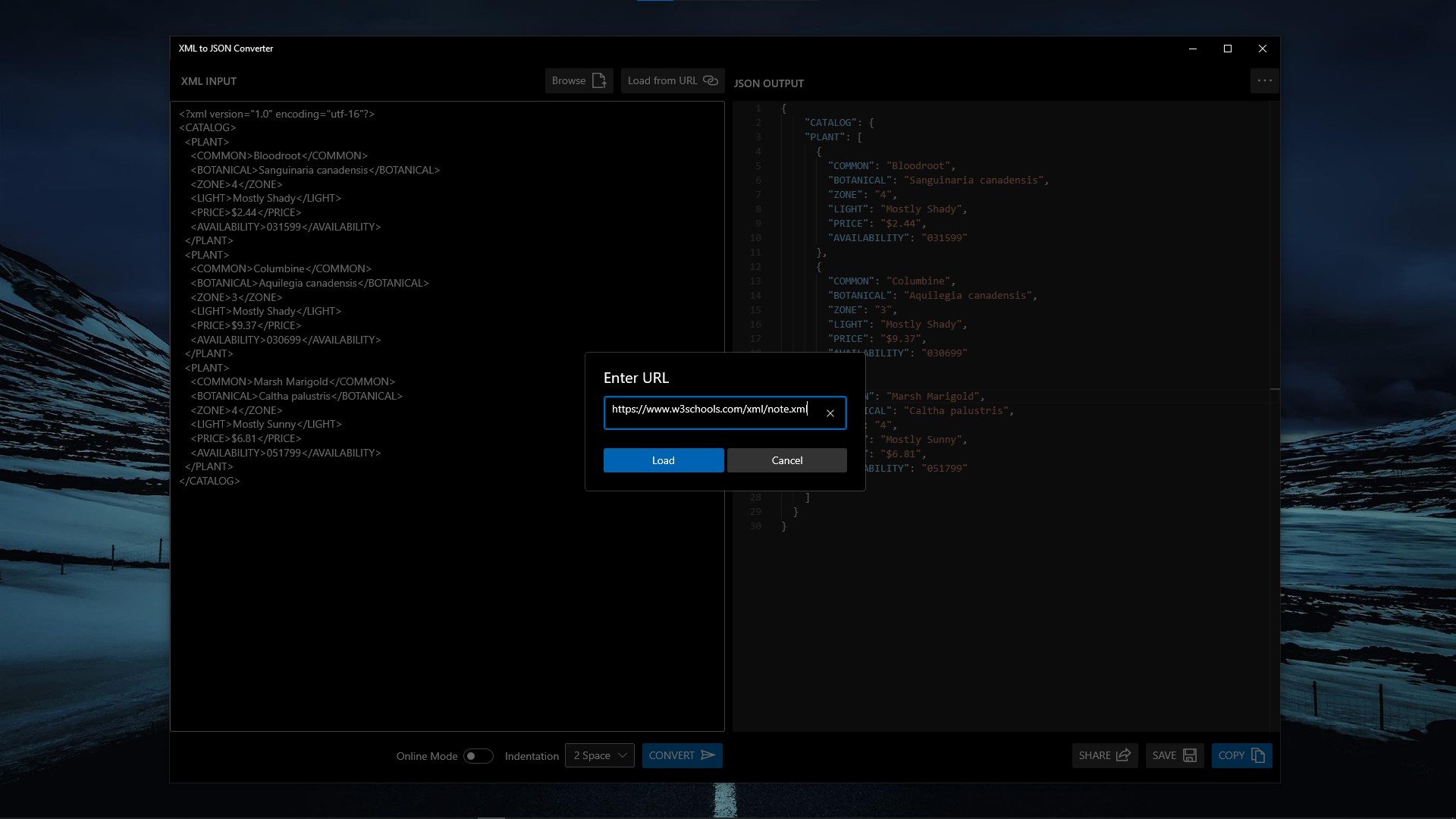1456x819 pixels.
Task: Click the CONVERT send arrow icon
Action: 708,755
